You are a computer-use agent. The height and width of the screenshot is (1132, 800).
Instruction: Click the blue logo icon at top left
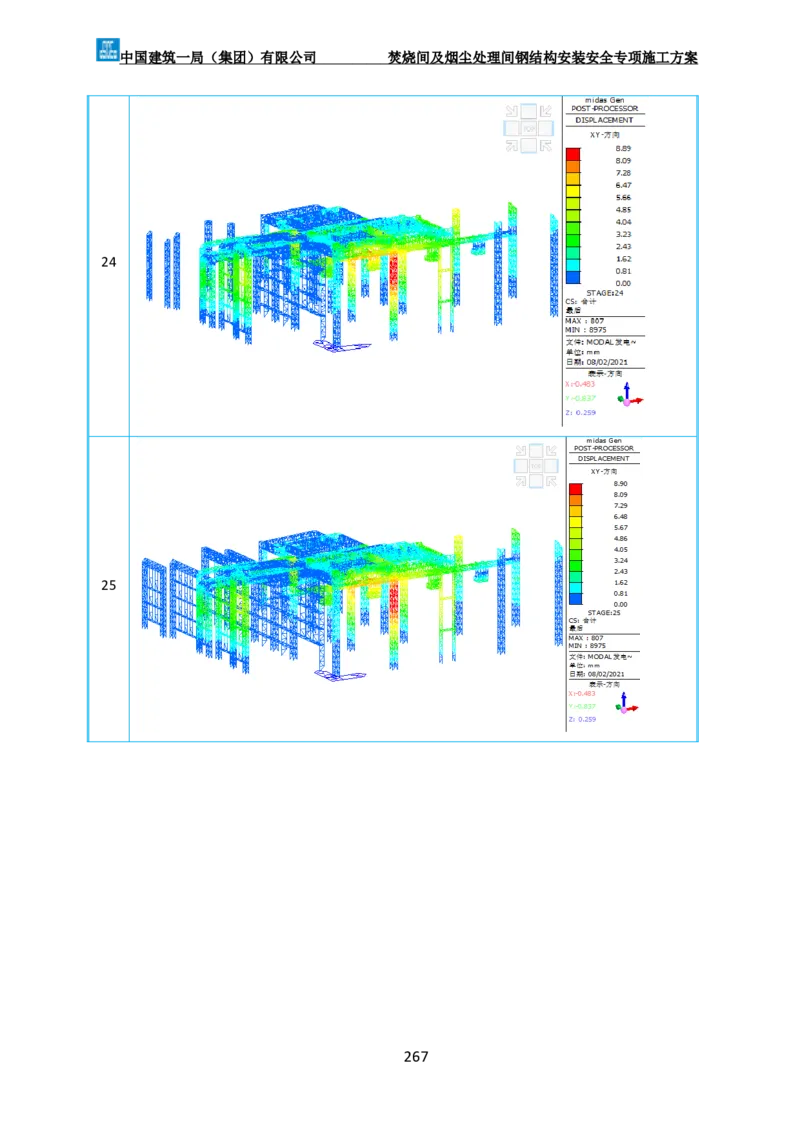pyautogui.click(x=107, y=48)
